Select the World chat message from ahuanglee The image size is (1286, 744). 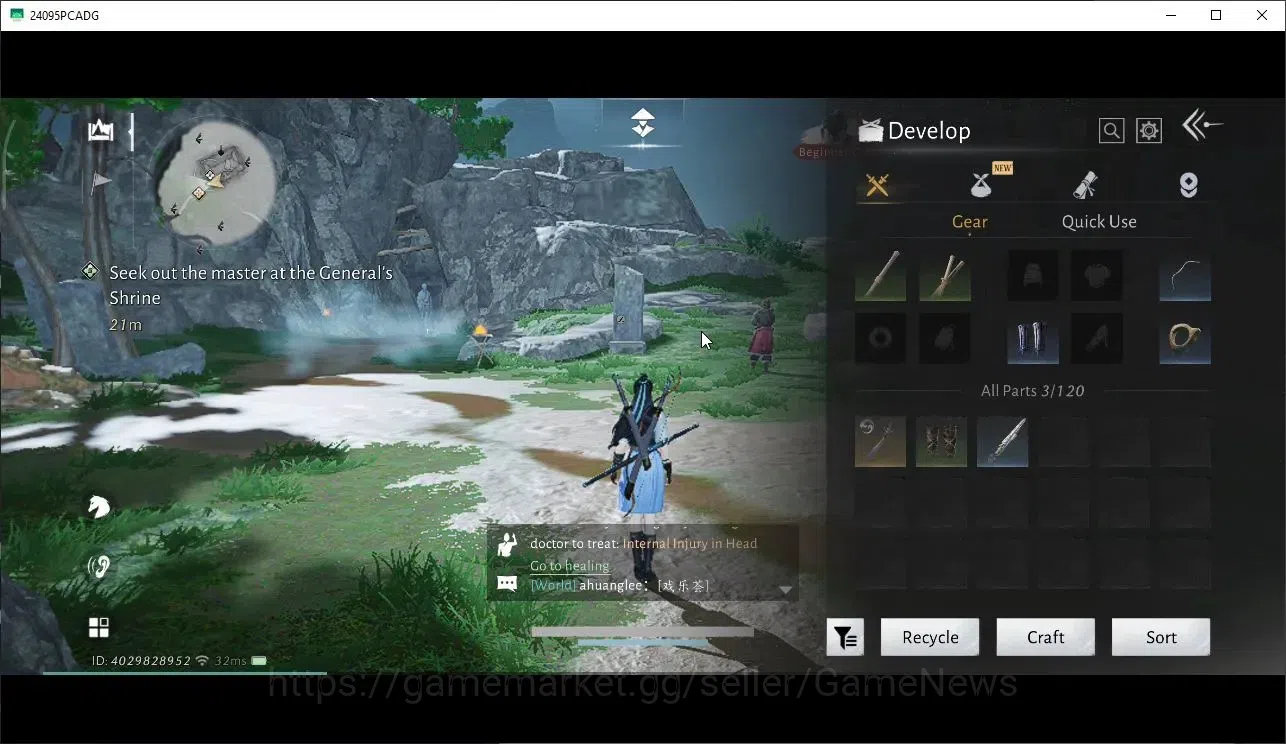coord(620,585)
